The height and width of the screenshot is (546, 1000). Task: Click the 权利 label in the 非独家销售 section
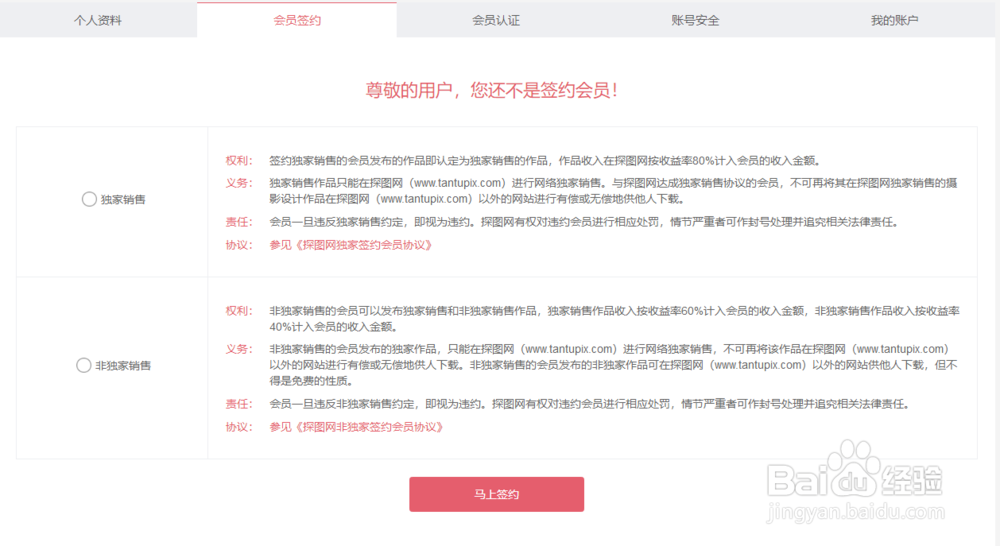click(239, 311)
